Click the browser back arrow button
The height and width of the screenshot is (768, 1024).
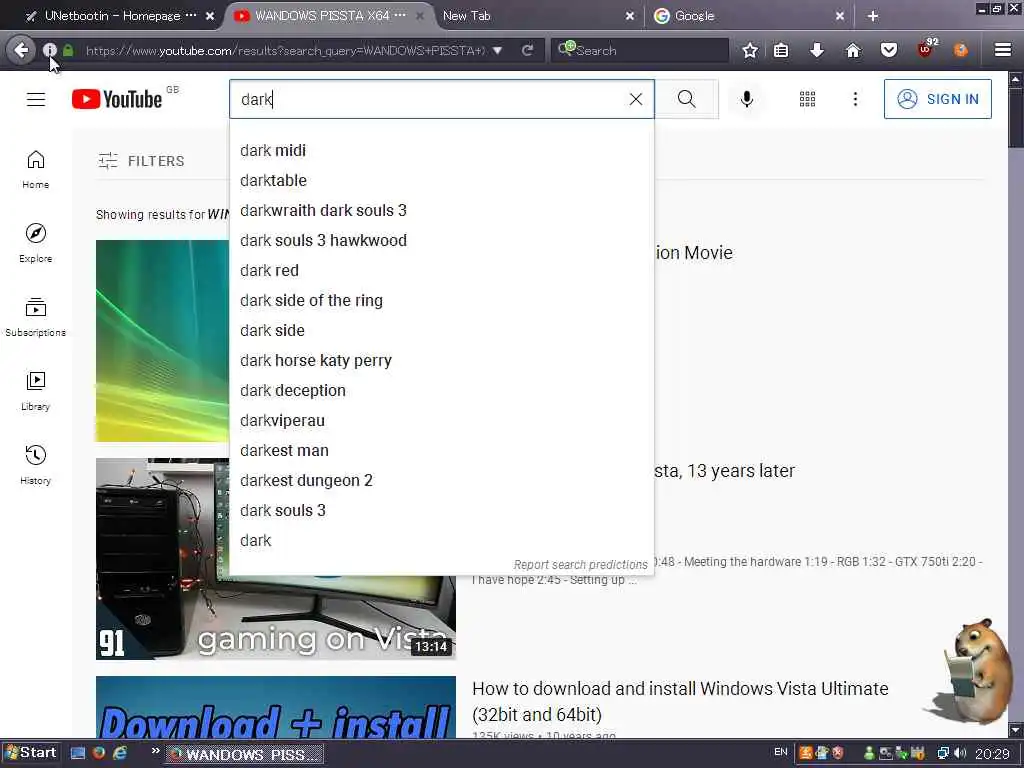point(21,50)
